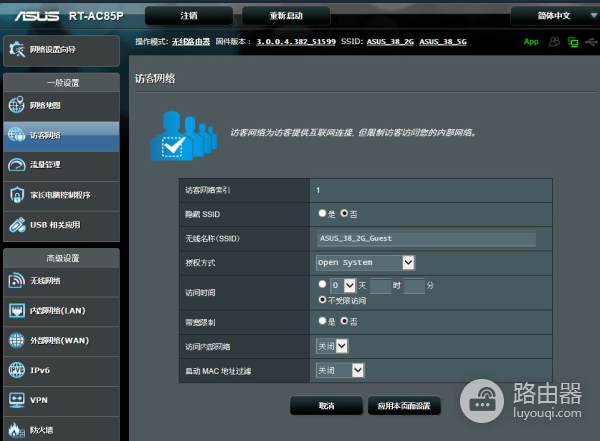Open VPN menu item label
This screenshot has width=600, height=441.
point(39,400)
